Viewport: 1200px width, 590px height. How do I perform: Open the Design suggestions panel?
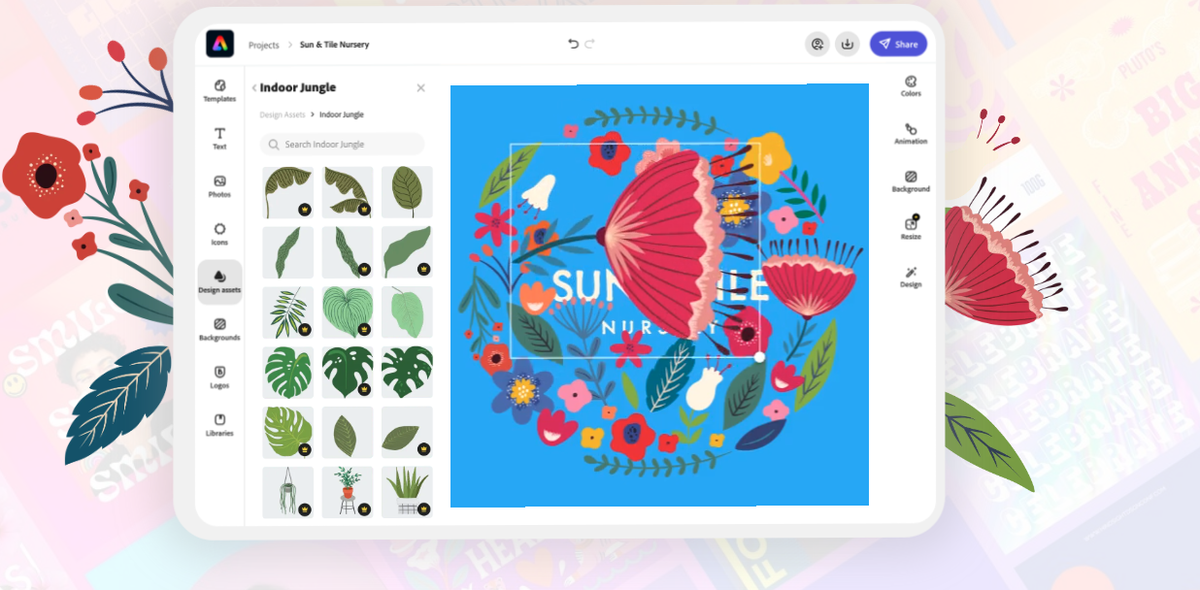point(910,276)
